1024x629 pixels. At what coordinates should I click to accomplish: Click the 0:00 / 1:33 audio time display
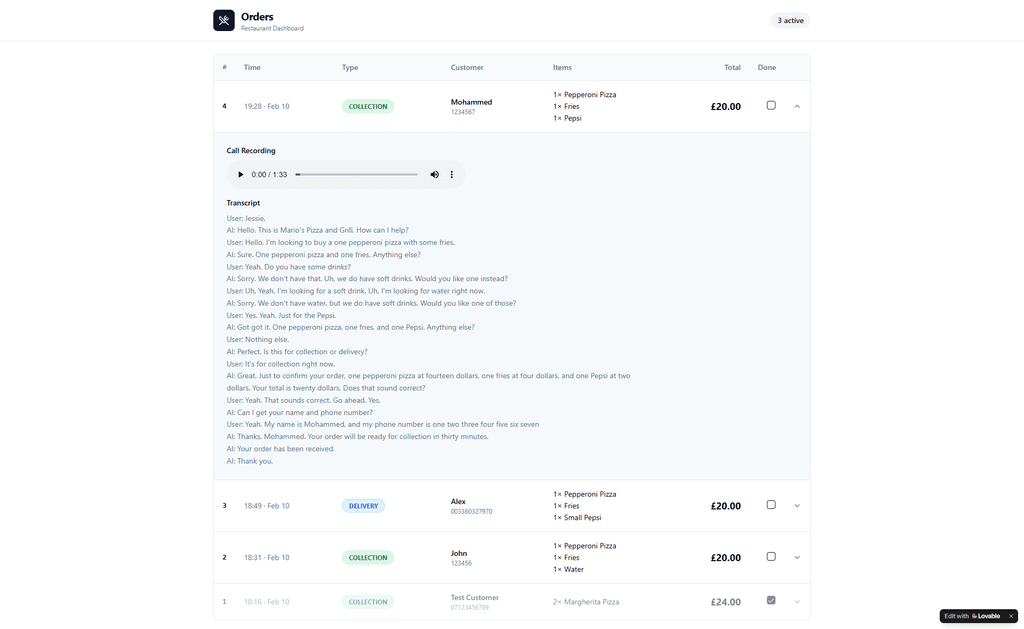[269, 175]
